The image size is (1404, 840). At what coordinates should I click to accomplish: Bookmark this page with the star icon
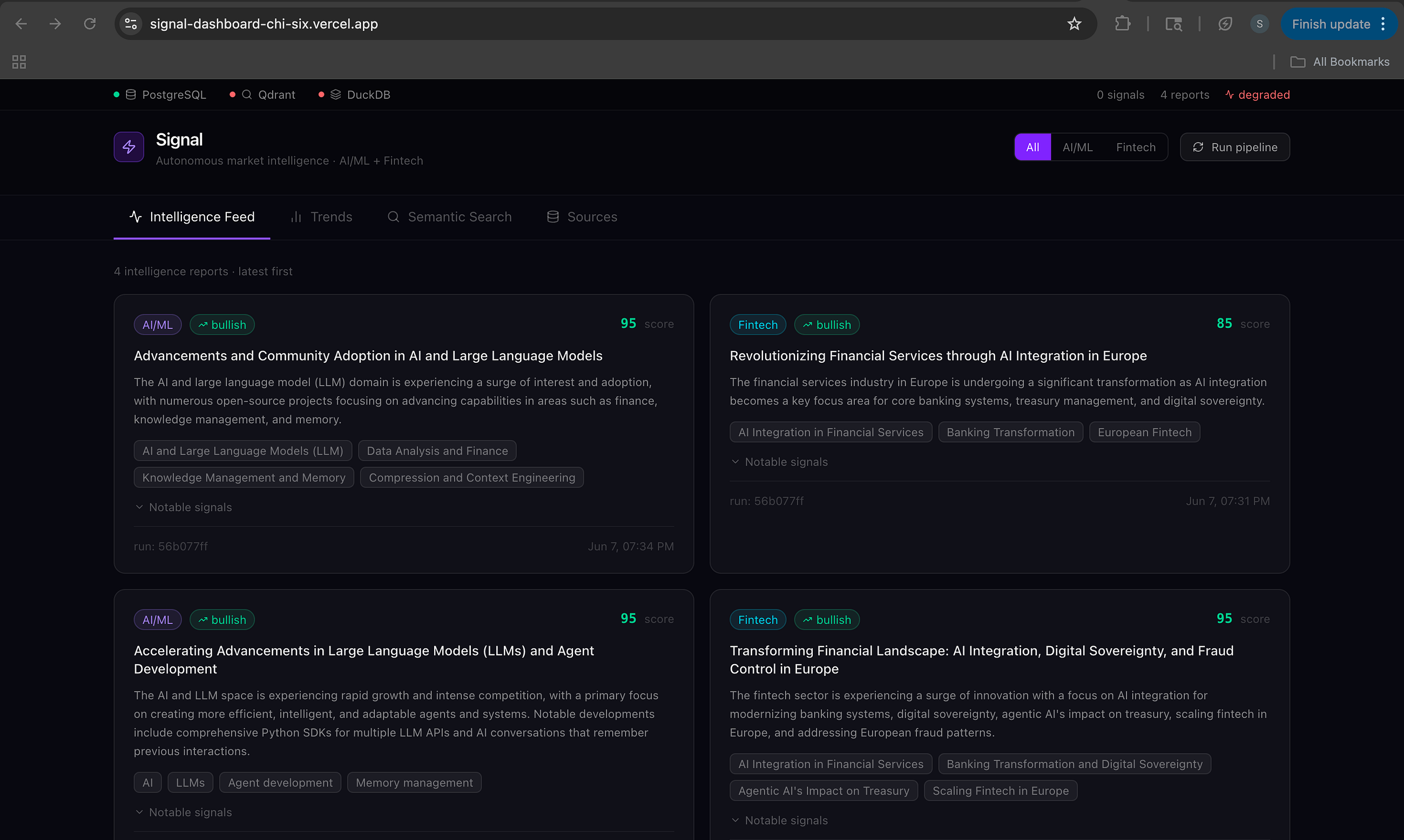pyautogui.click(x=1074, y=24)
